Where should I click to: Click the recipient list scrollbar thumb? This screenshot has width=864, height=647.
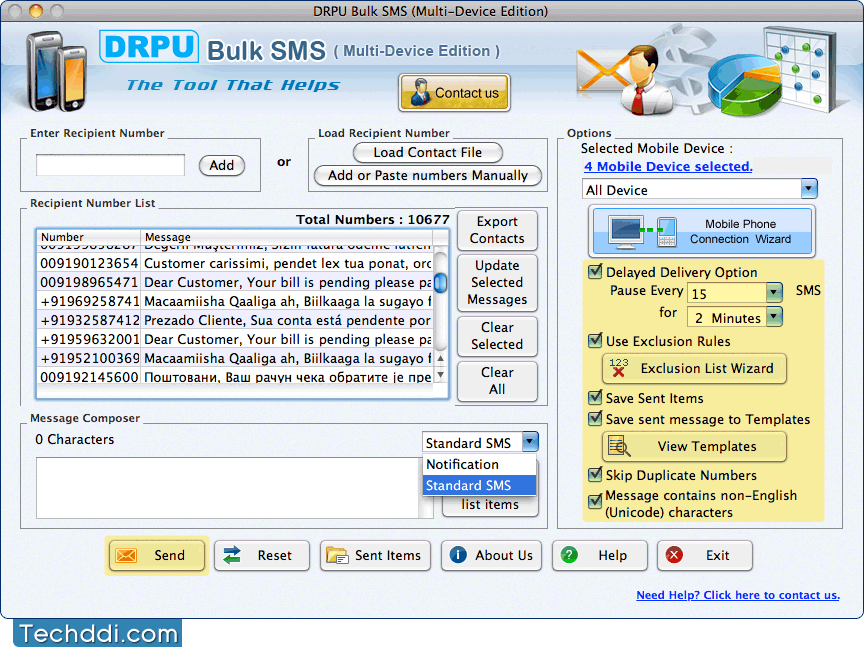pos(440,283)
